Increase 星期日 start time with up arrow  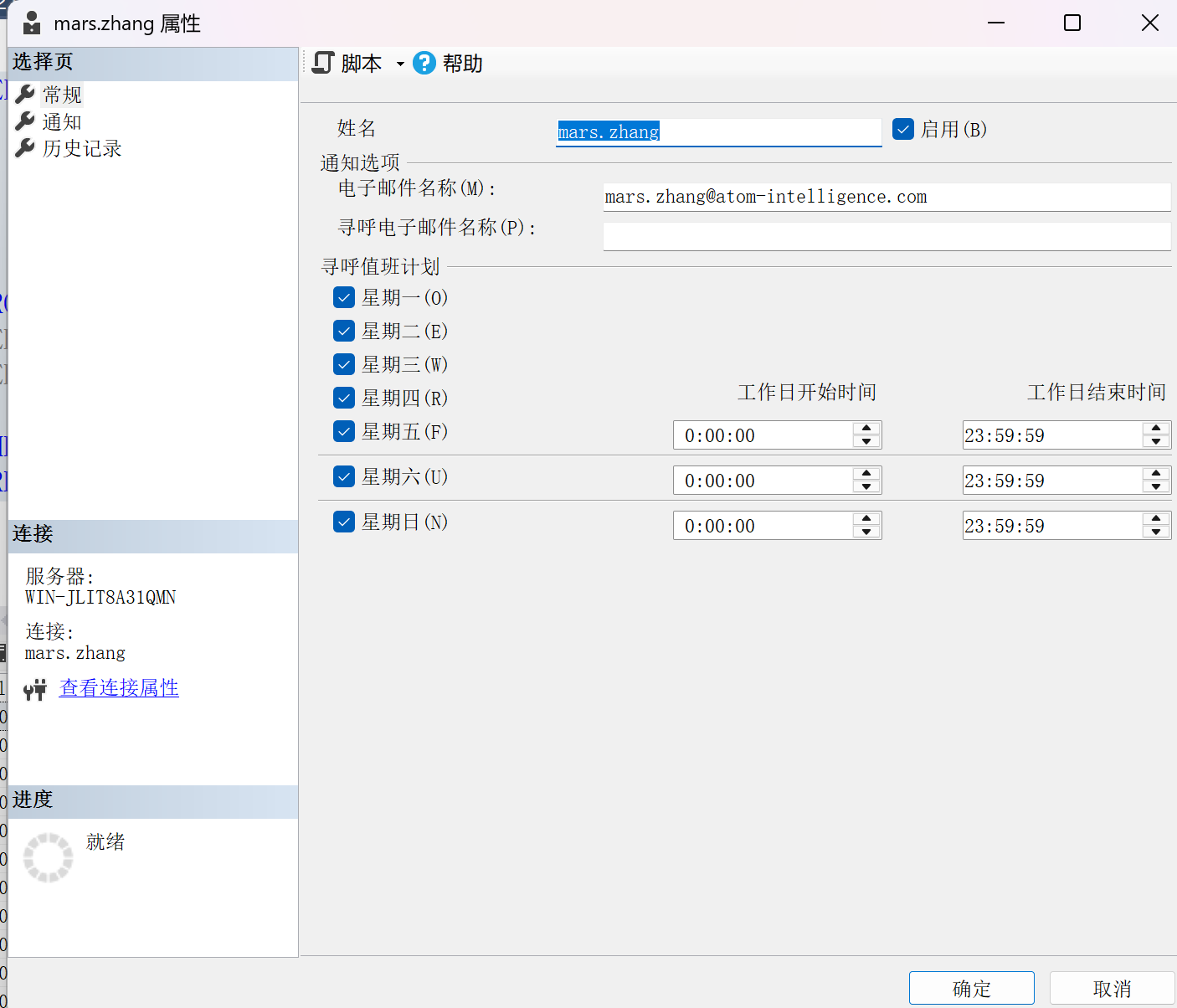[866, 519]
